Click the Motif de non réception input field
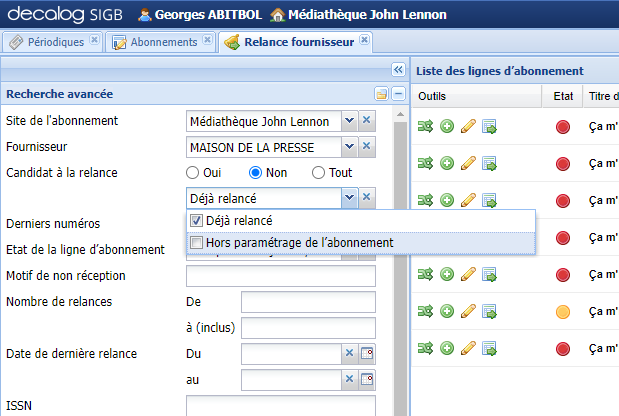Image resolution: width=619 pixels, height=416 pixels. pos(280,276)
